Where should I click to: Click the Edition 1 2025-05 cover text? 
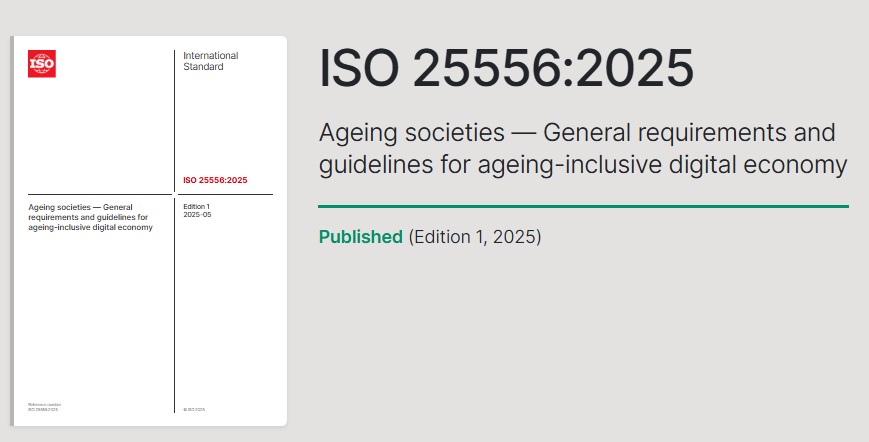pyautogui.click(x=197, y=210)
